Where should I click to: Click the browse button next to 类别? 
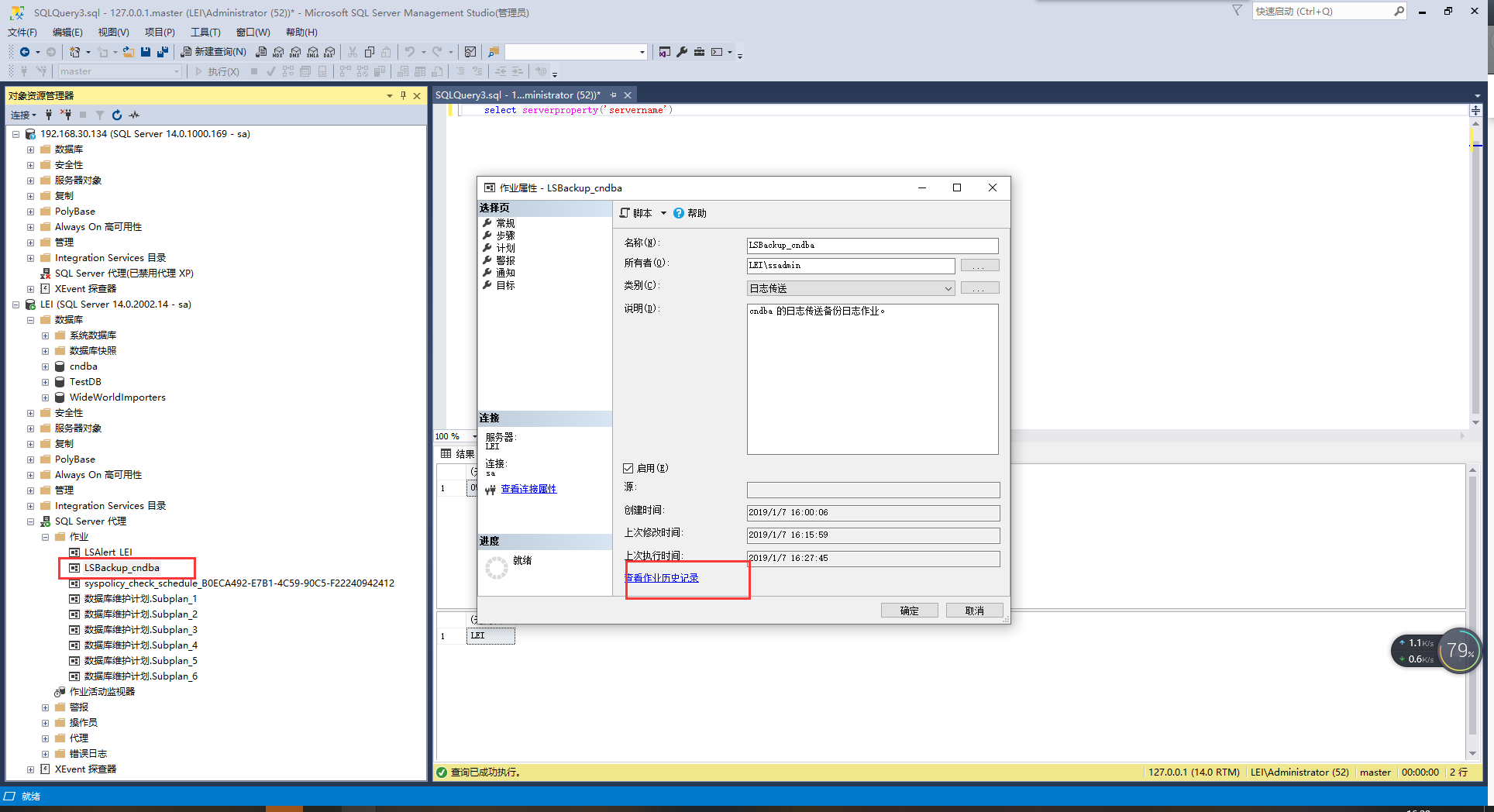tap(979, 288)
